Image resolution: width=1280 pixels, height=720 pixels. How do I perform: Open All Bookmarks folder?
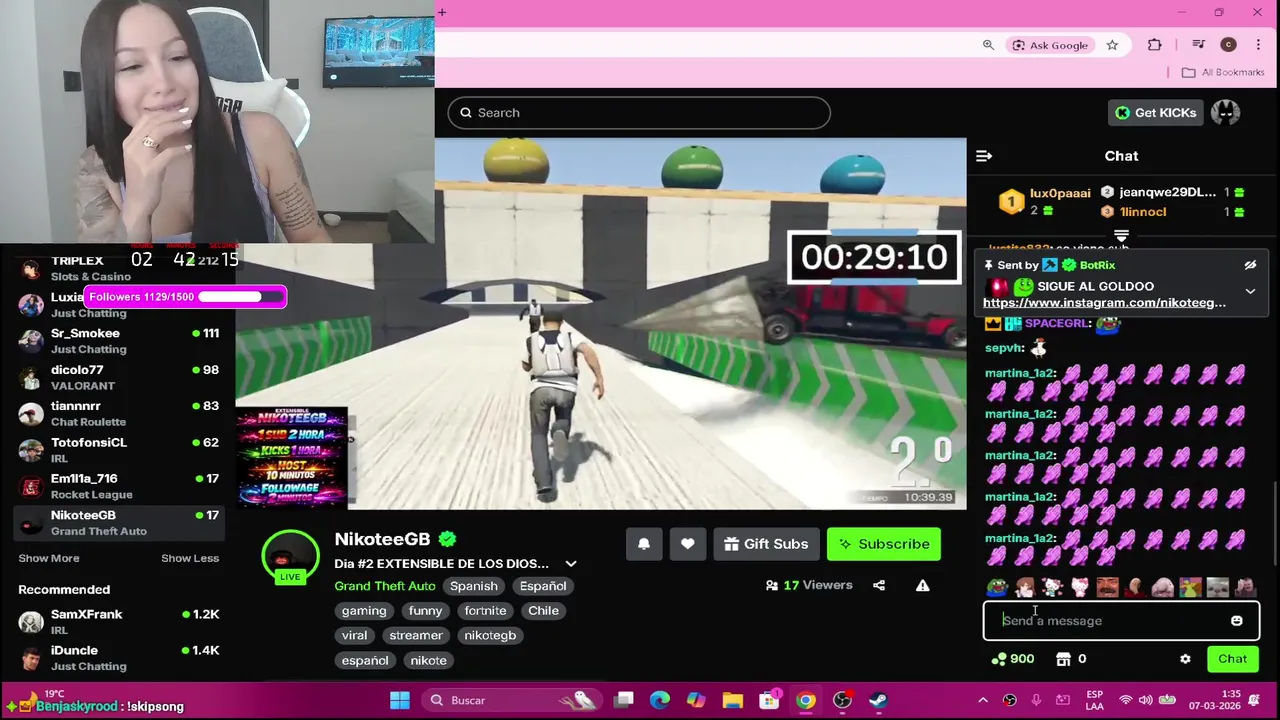point(1223,72)
